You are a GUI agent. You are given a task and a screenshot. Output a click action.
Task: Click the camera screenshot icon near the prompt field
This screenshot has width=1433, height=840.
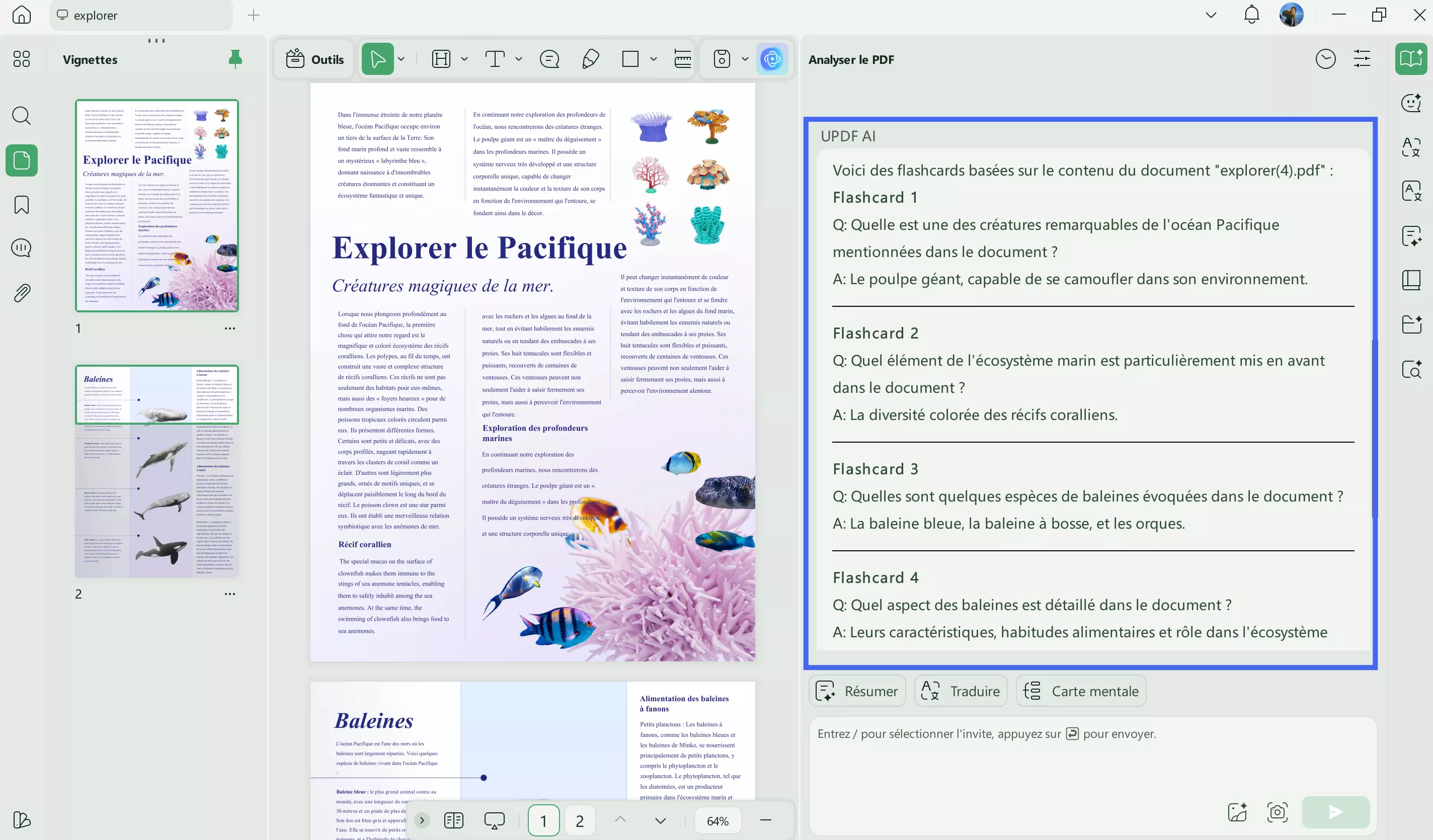1277,812
